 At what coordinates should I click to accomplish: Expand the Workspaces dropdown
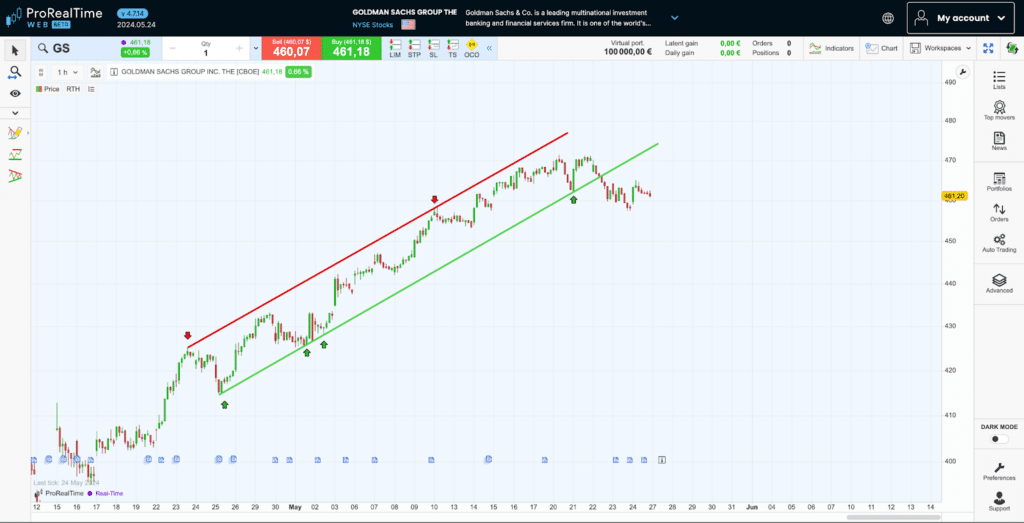tap(941, 48)
